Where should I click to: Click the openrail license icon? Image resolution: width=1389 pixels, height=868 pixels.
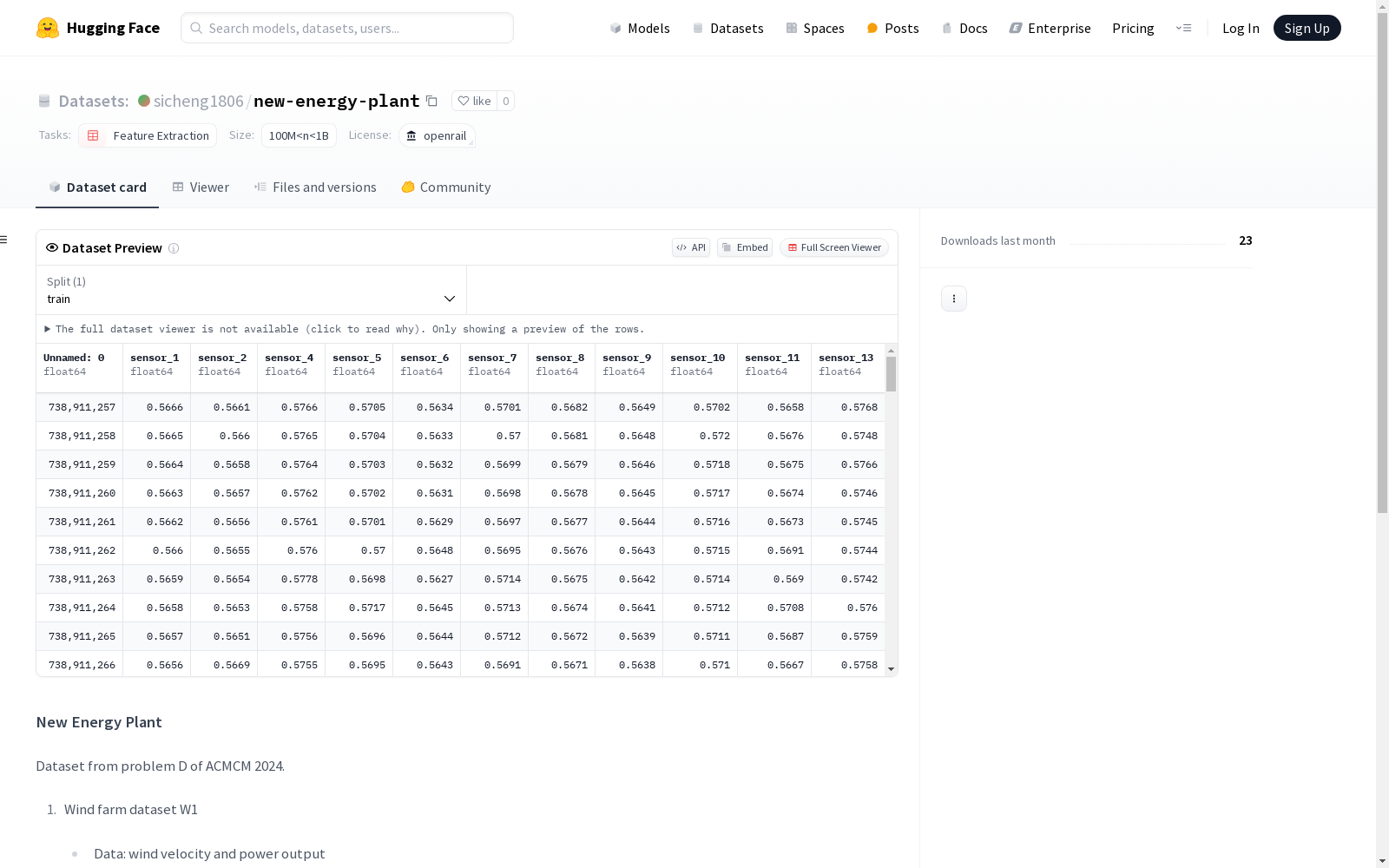pyautogui.click(x=411, y=135)
